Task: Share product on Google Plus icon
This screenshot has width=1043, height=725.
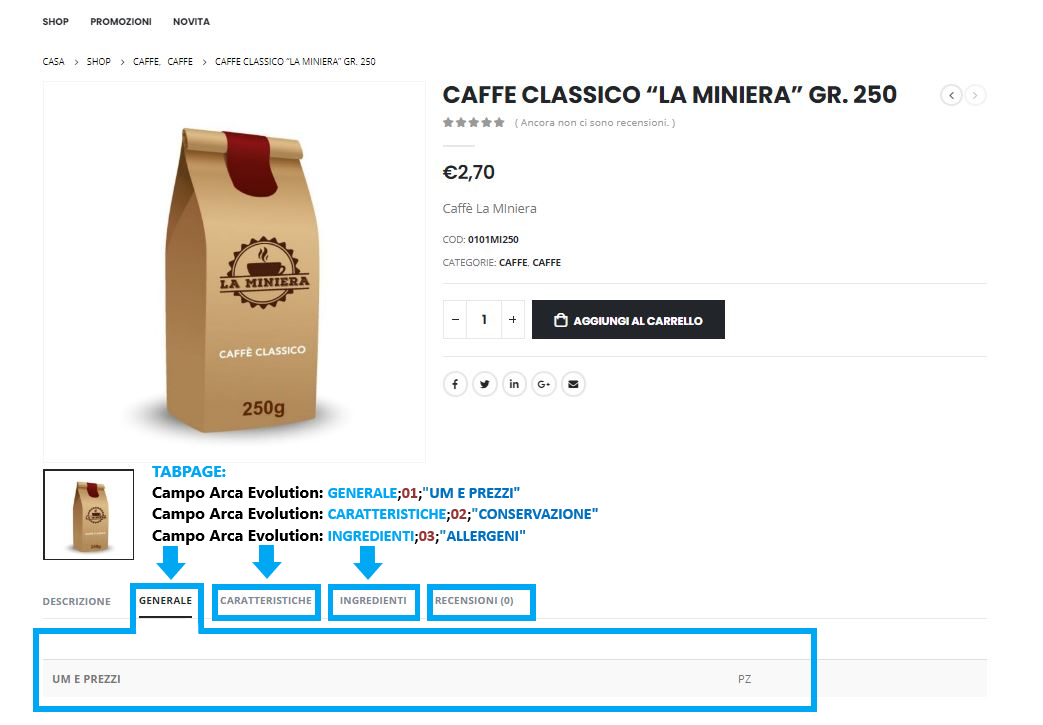Action: coord(543,384)
